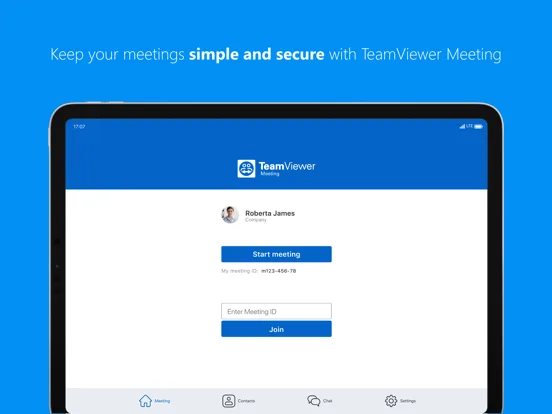Open the Meeting tab house icon
The image size is (552, 414).
coord(145,401)
